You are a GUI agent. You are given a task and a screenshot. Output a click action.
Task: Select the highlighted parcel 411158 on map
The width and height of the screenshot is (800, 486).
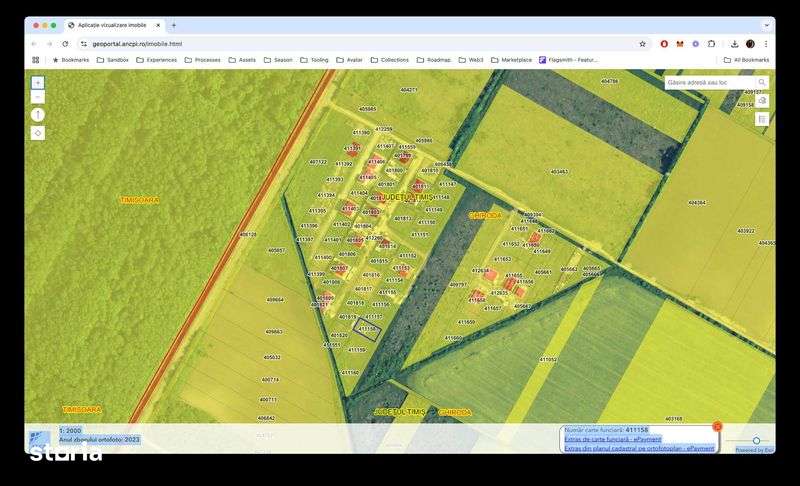(x=367, y=329)
